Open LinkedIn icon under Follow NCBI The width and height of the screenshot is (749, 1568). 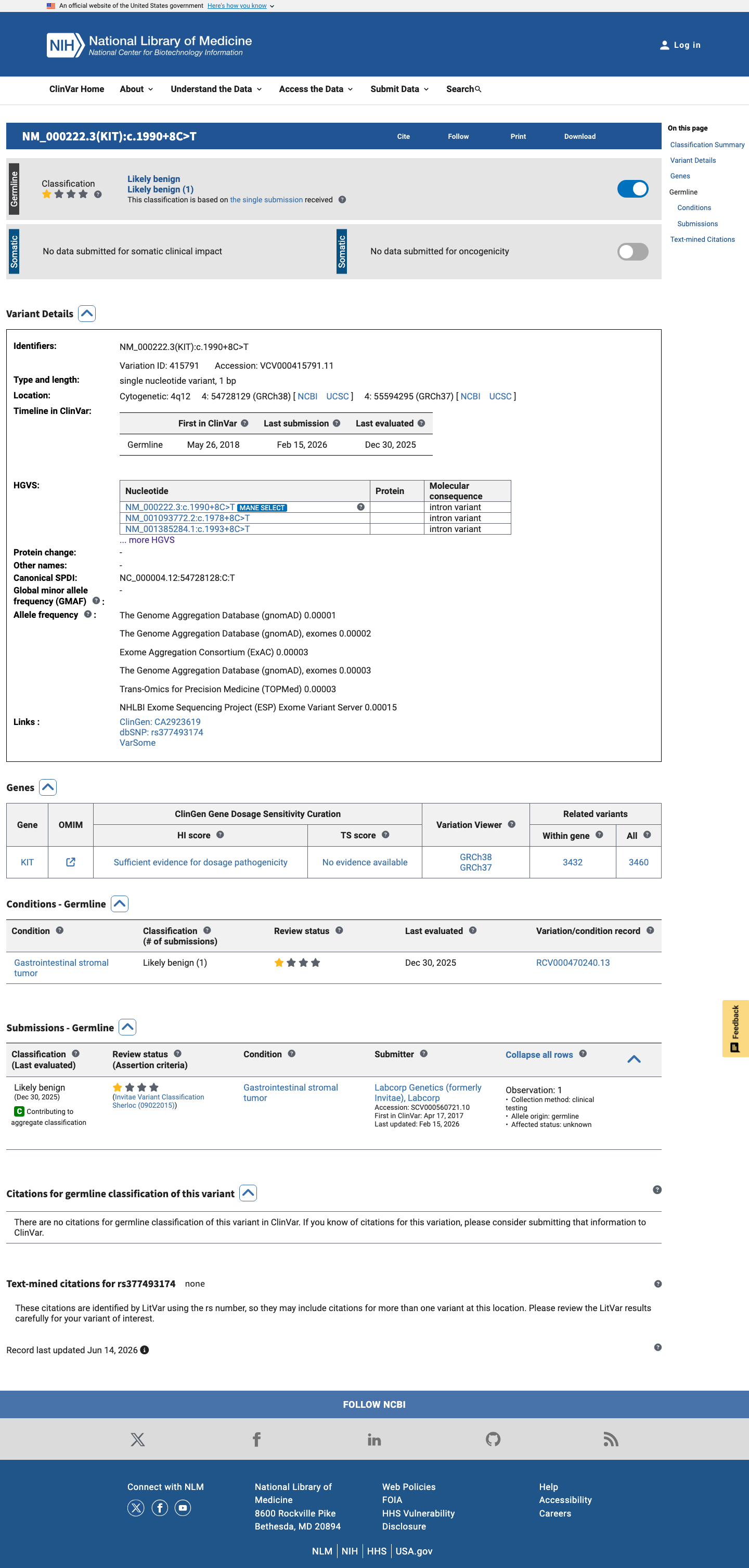pos(374,1440)
